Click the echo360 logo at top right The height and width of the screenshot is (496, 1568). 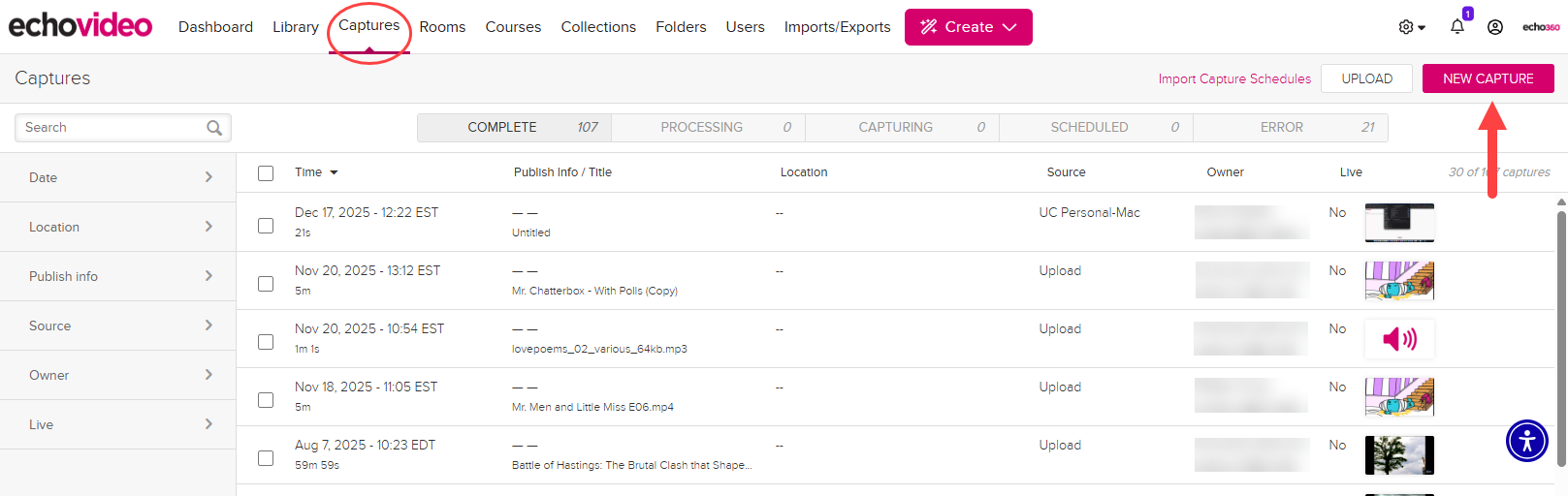(x=1541, y=27)
